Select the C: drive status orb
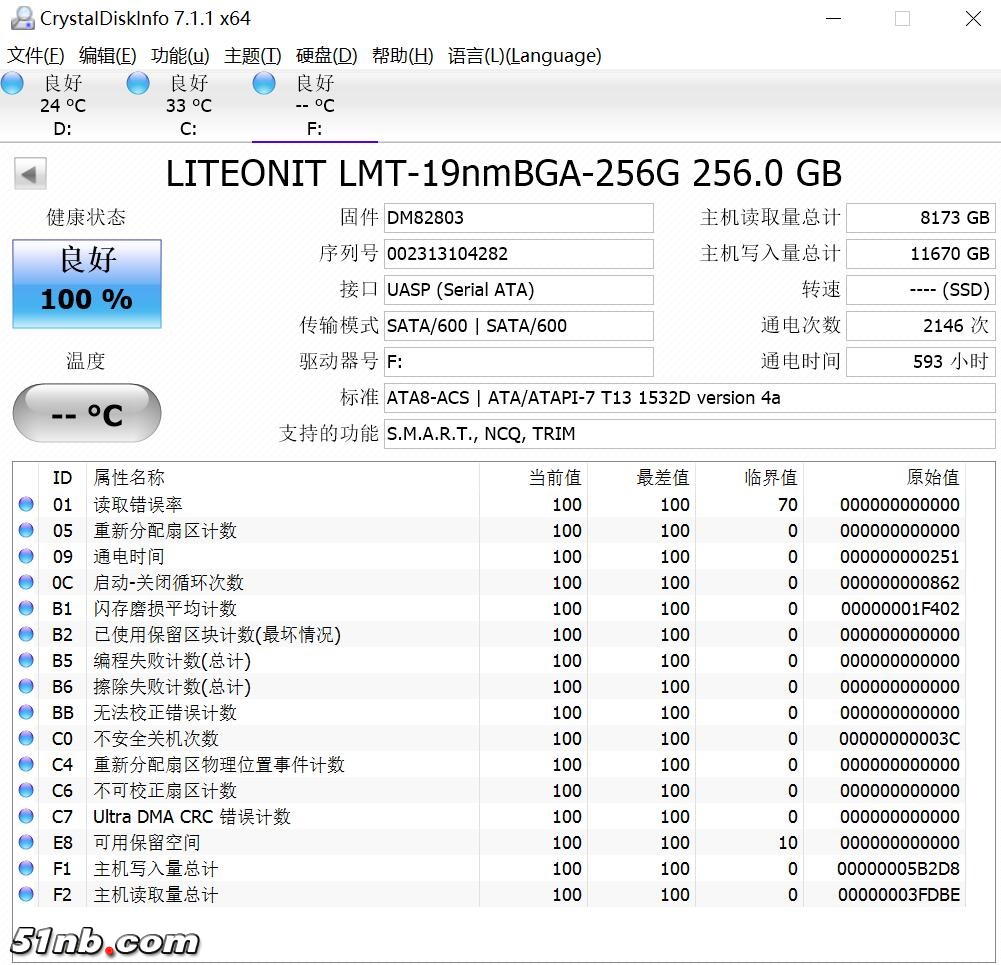Screen dimensions: 1001x965 pos(138,84)
